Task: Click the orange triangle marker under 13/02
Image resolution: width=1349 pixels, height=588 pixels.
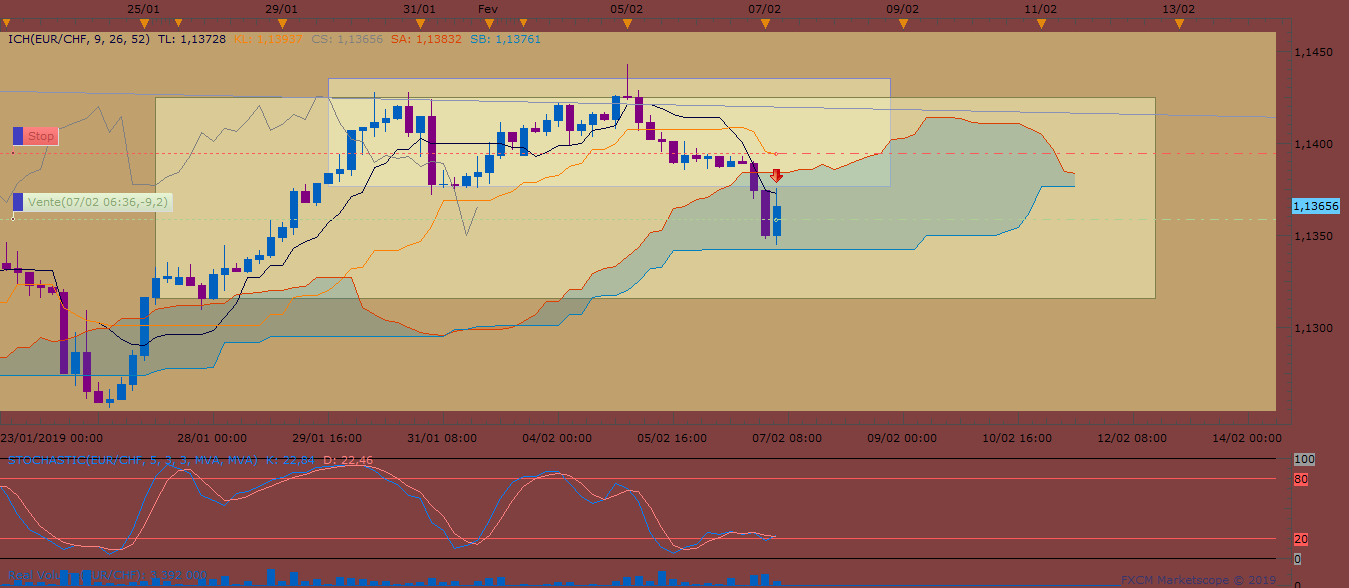Action: (x=1179, y=23)
